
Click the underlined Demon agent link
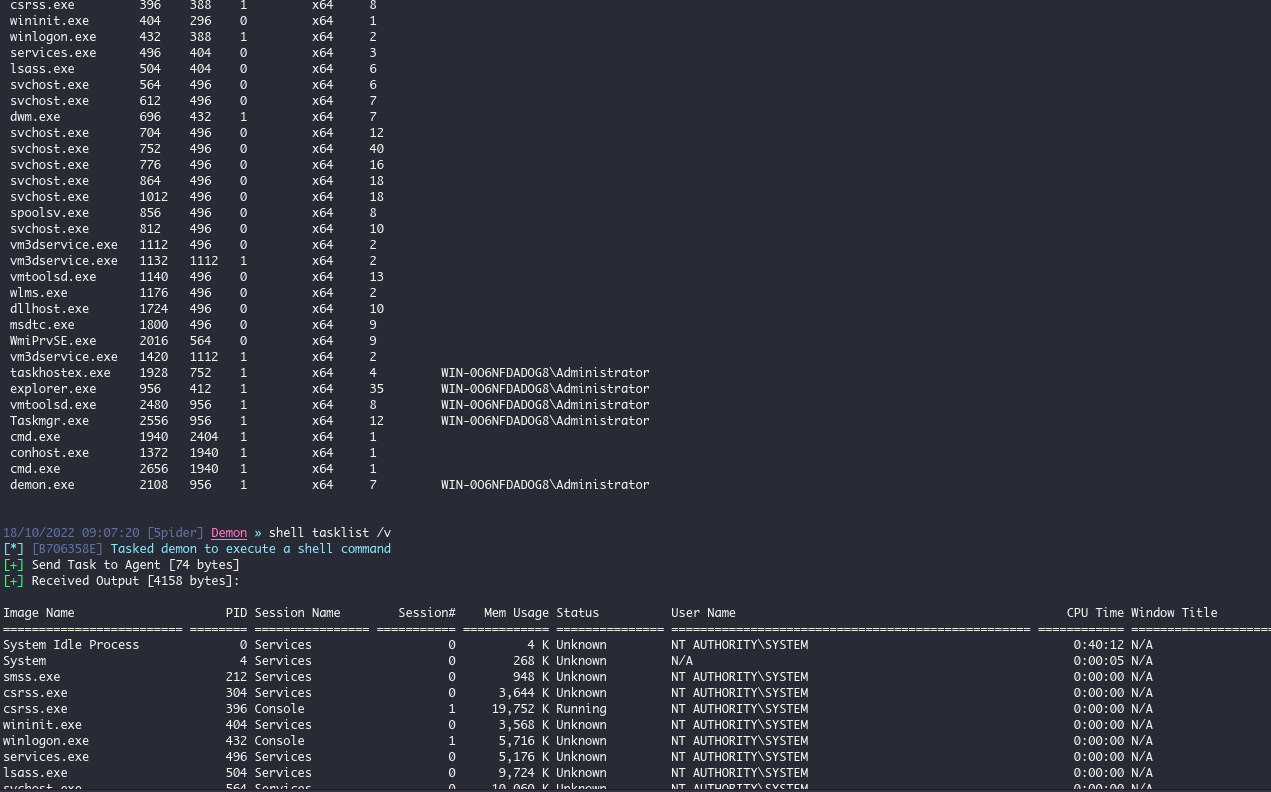tap(228, 532)
